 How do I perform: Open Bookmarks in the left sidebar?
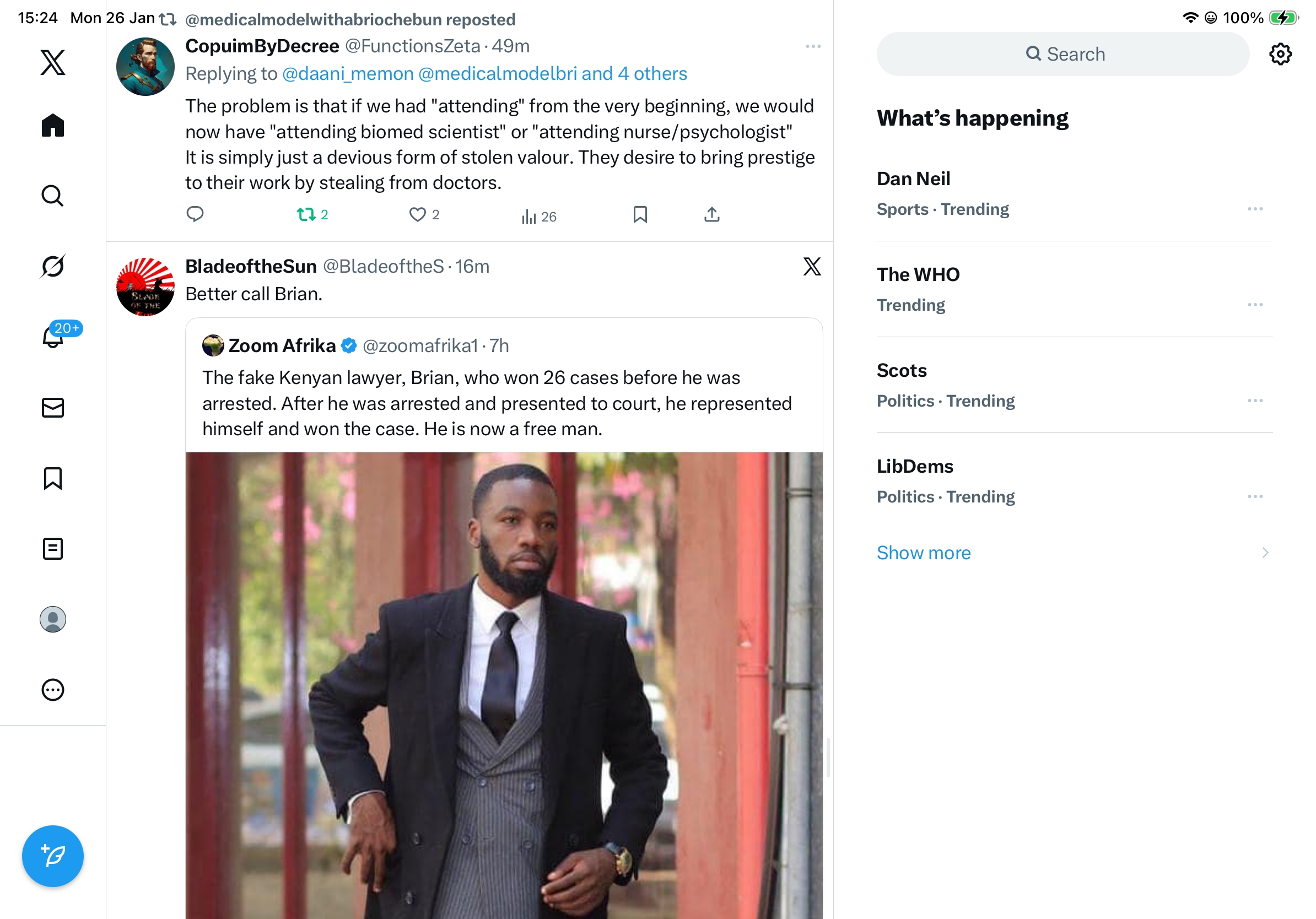coord(53,478)
